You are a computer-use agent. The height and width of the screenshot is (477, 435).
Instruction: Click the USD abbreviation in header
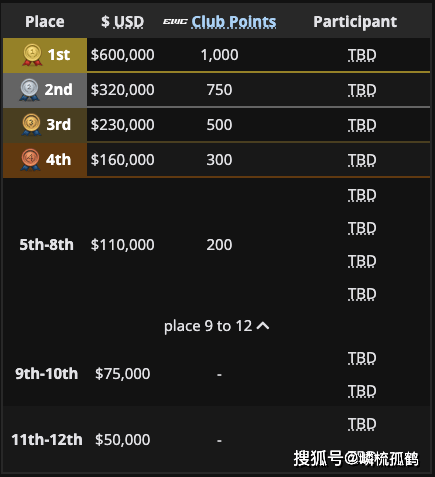[x=129, y=22]
